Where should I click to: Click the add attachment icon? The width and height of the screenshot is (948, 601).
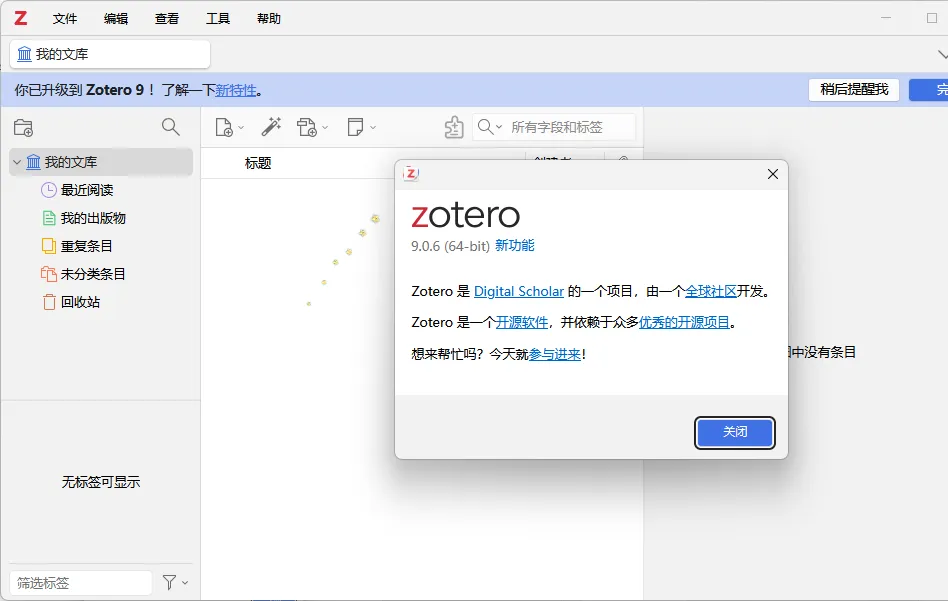click(x=307, y=128)
